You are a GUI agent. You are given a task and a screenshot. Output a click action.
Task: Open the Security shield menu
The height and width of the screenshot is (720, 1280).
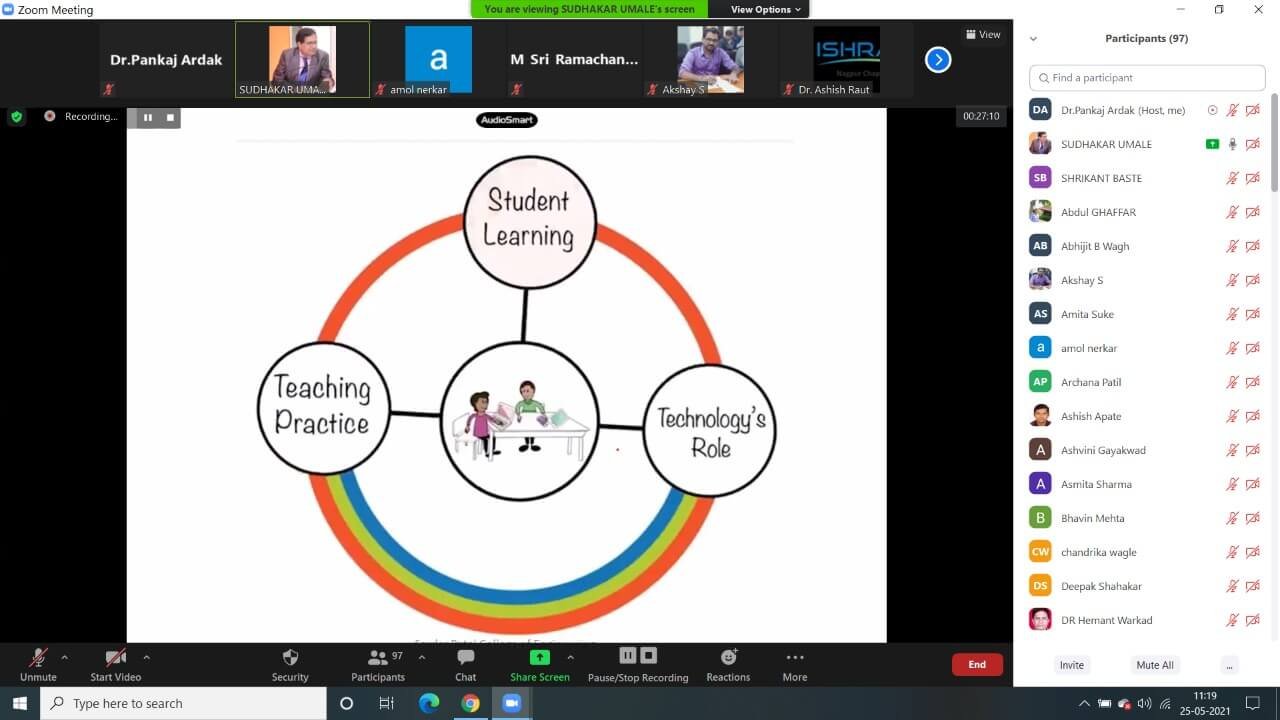pyautogui.click(x=290, y=664)
